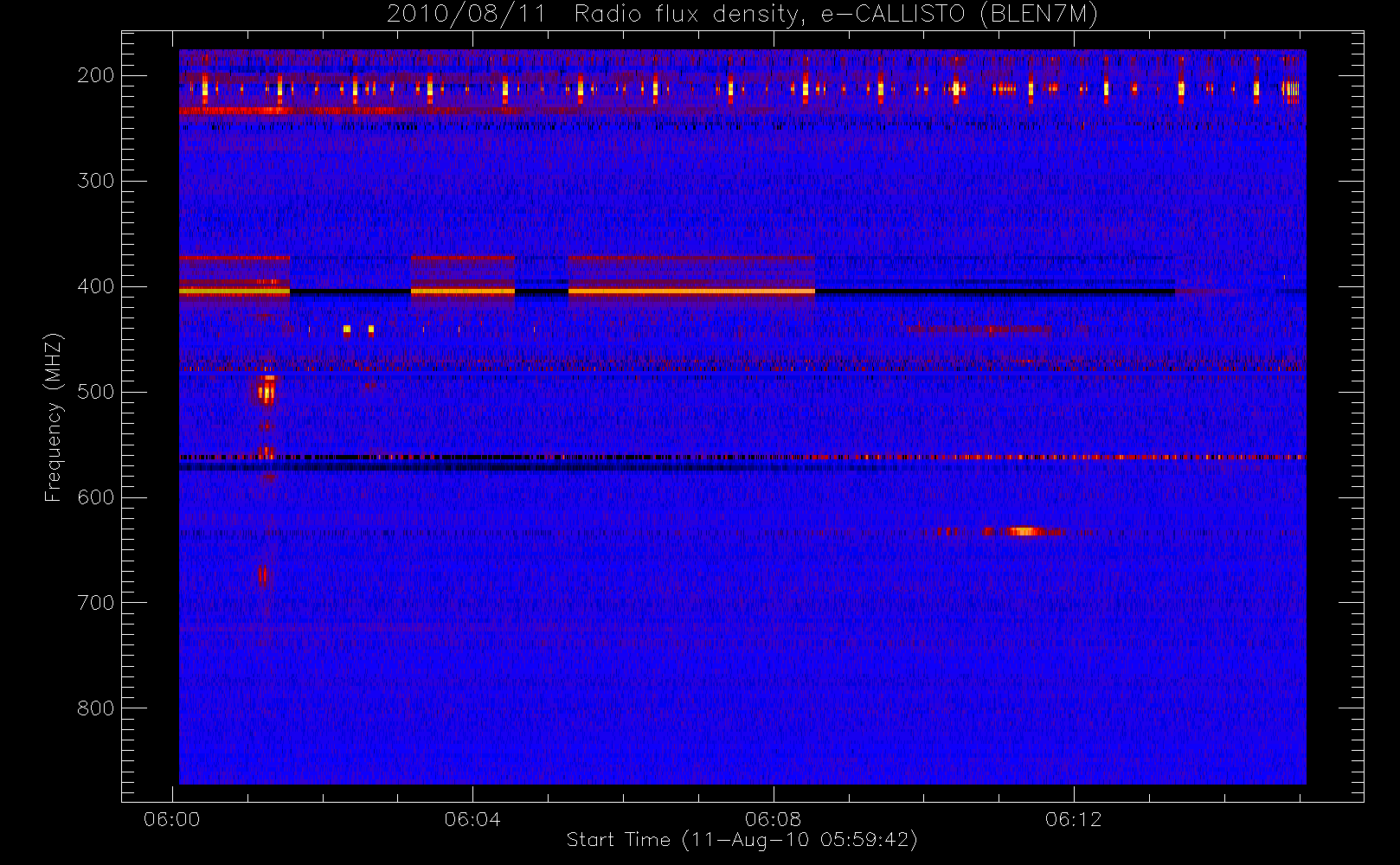Click the 400 frequency tick label

tap(96, 286)
